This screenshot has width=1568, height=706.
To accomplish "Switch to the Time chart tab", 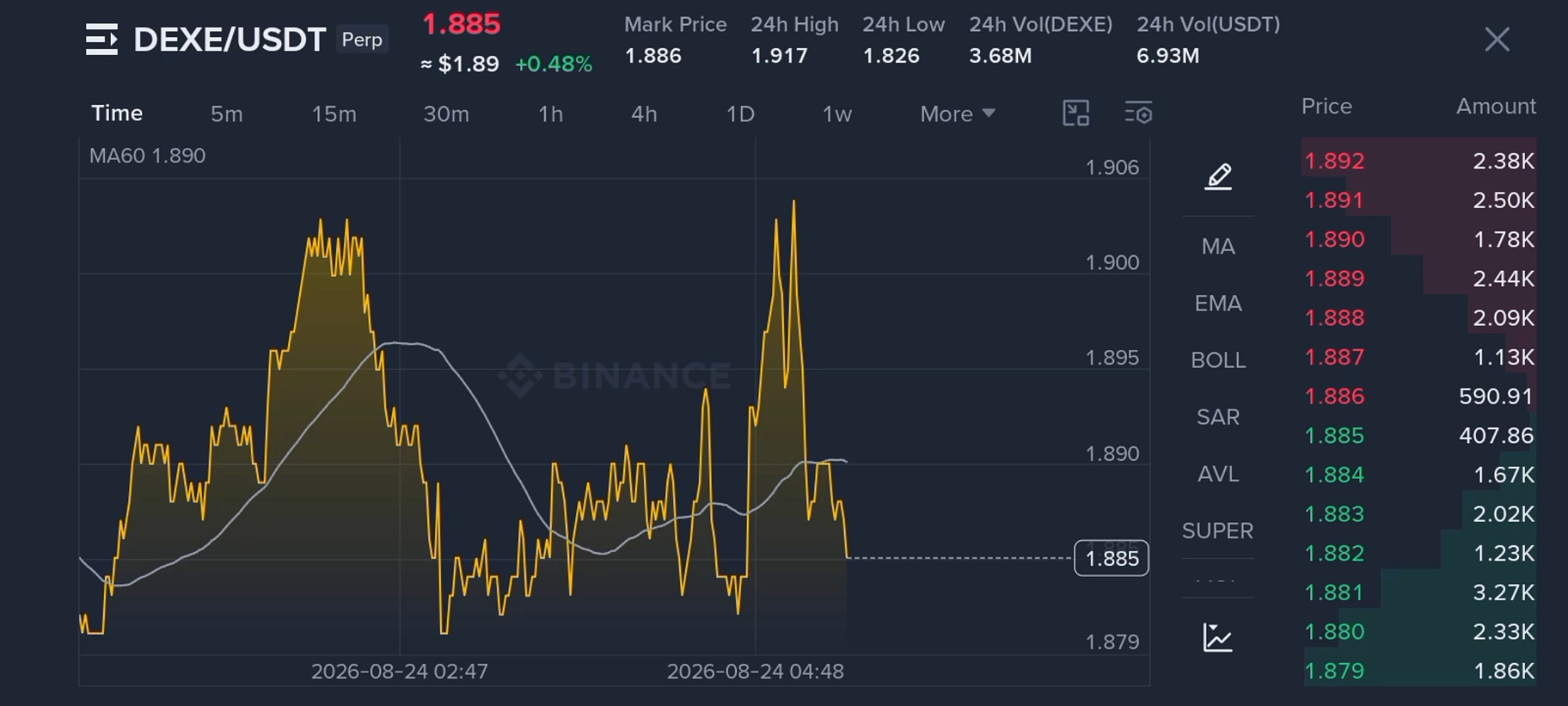I will pos(117,113).
